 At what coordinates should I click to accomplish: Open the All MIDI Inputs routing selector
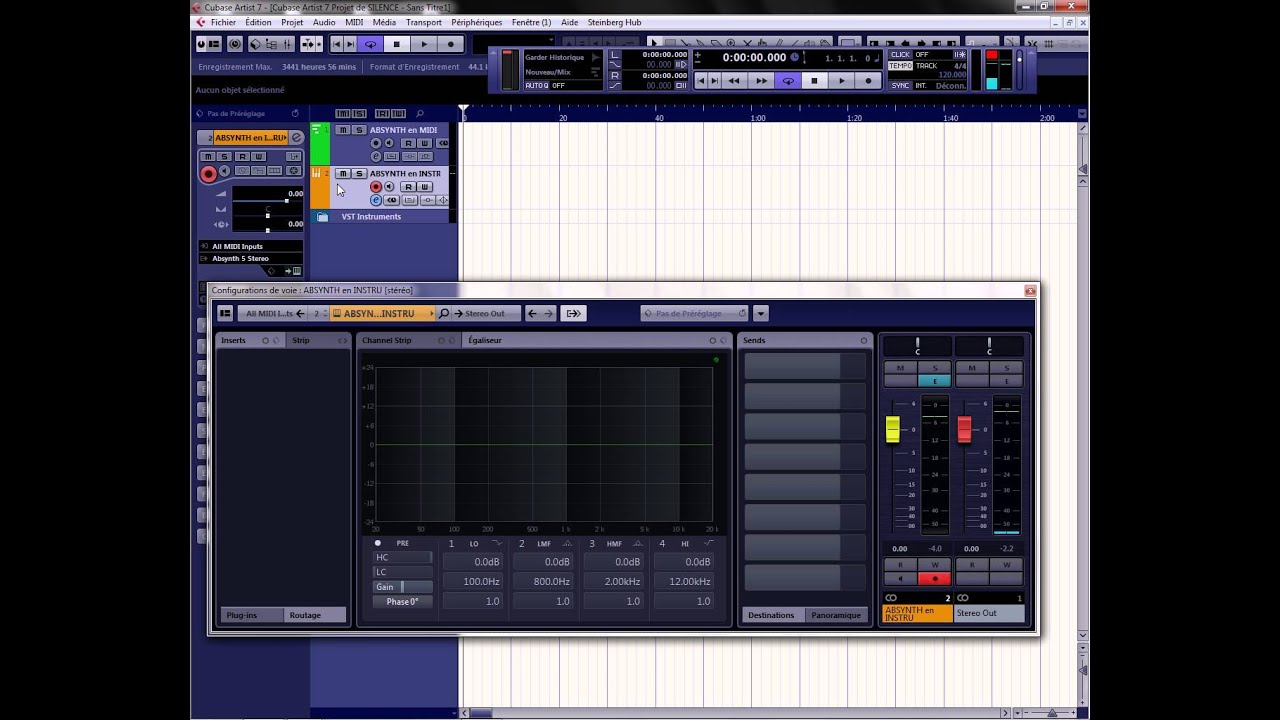250,246
